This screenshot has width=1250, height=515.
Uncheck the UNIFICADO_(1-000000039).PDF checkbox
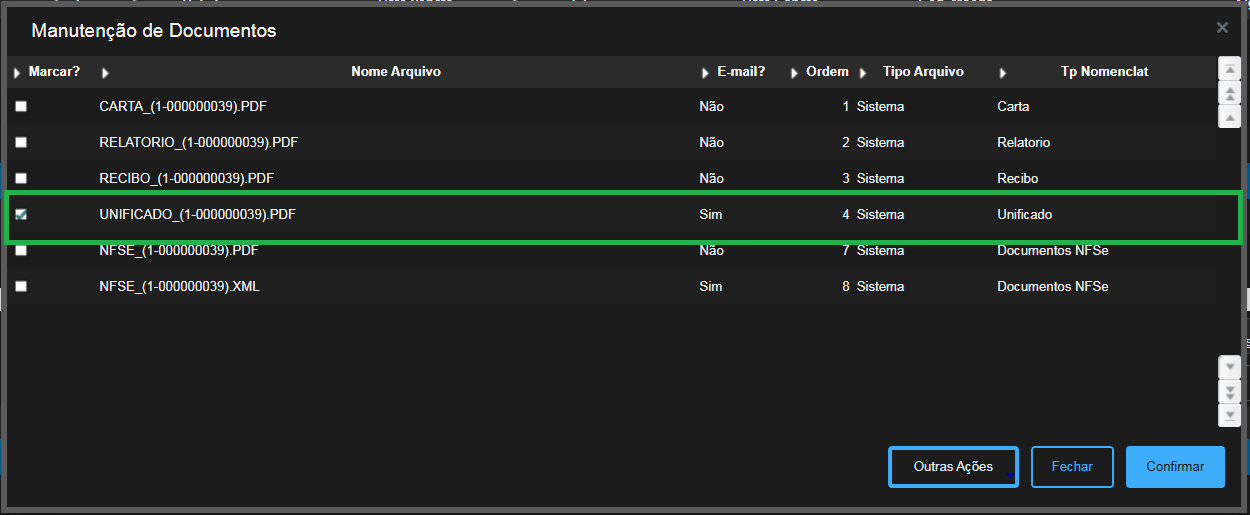coord(21,215)
